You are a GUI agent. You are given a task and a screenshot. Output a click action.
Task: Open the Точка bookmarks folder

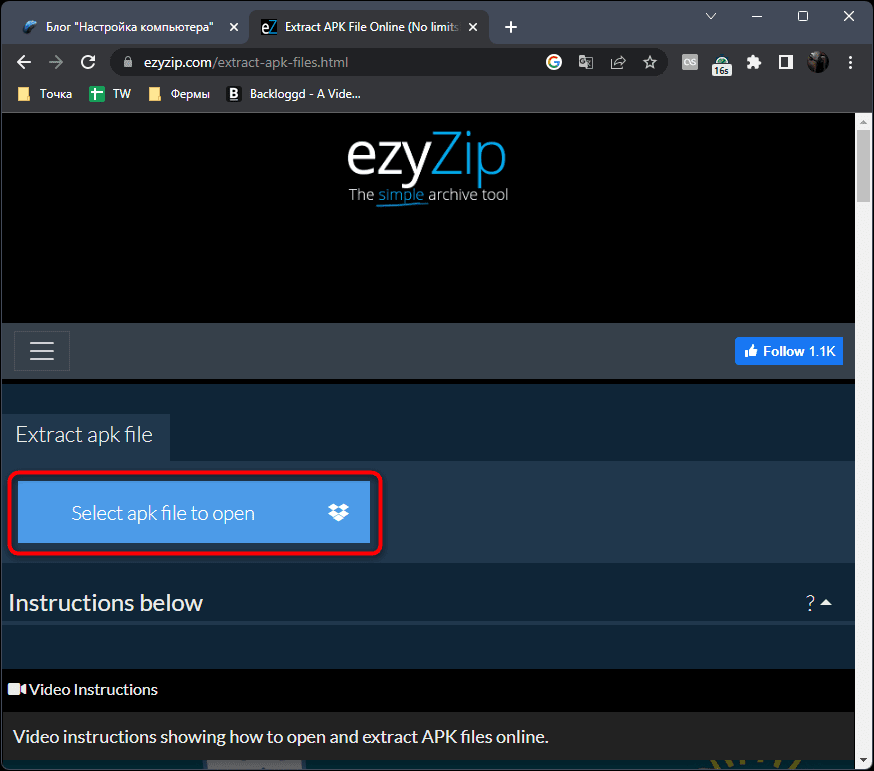coord(45,94)
